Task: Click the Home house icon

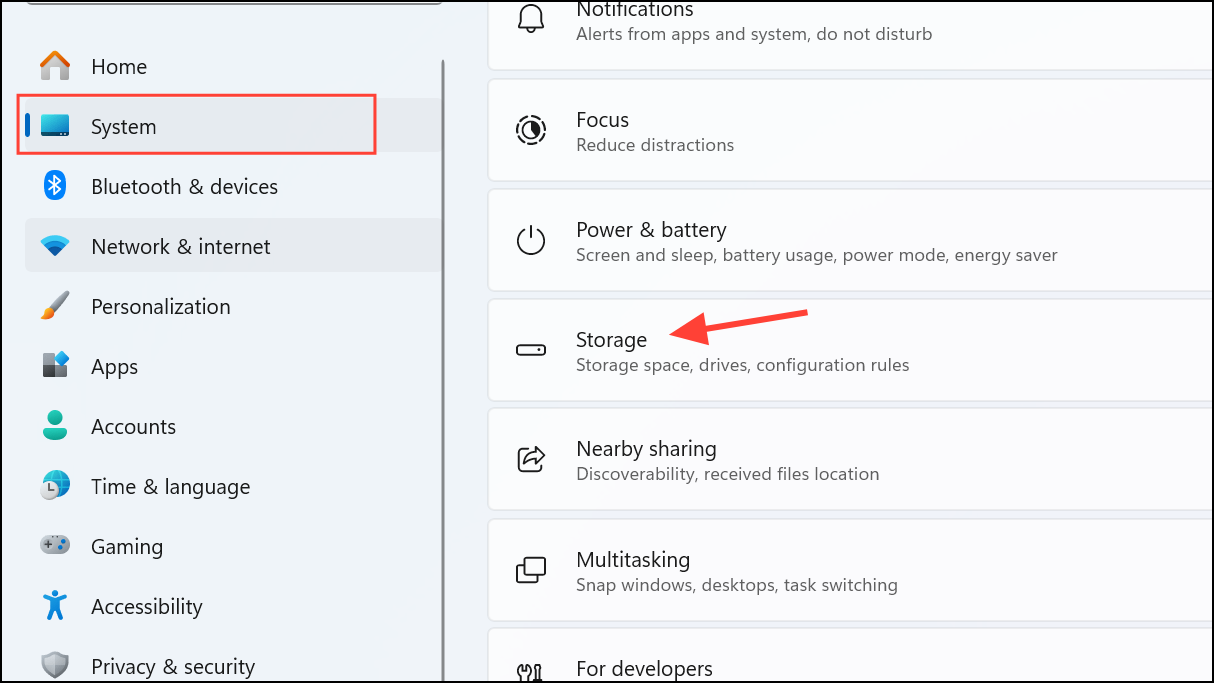Action: (x=55, y=66)
